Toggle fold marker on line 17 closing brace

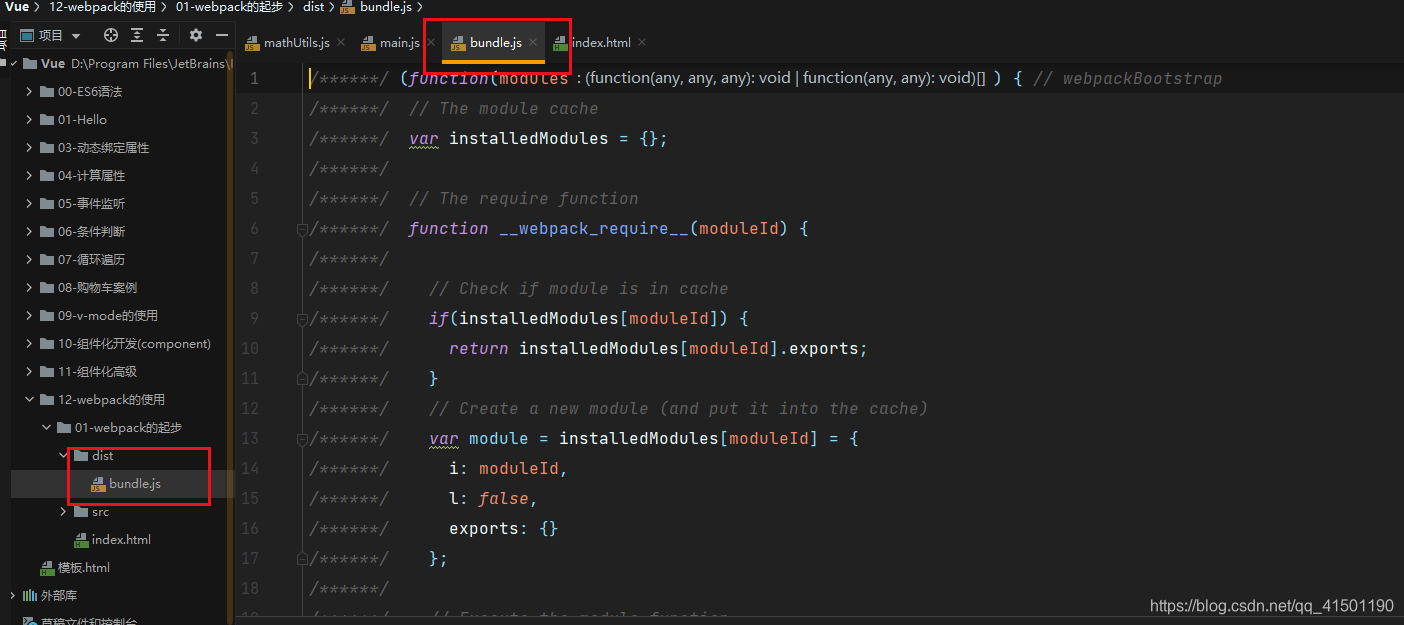(301, 559)
